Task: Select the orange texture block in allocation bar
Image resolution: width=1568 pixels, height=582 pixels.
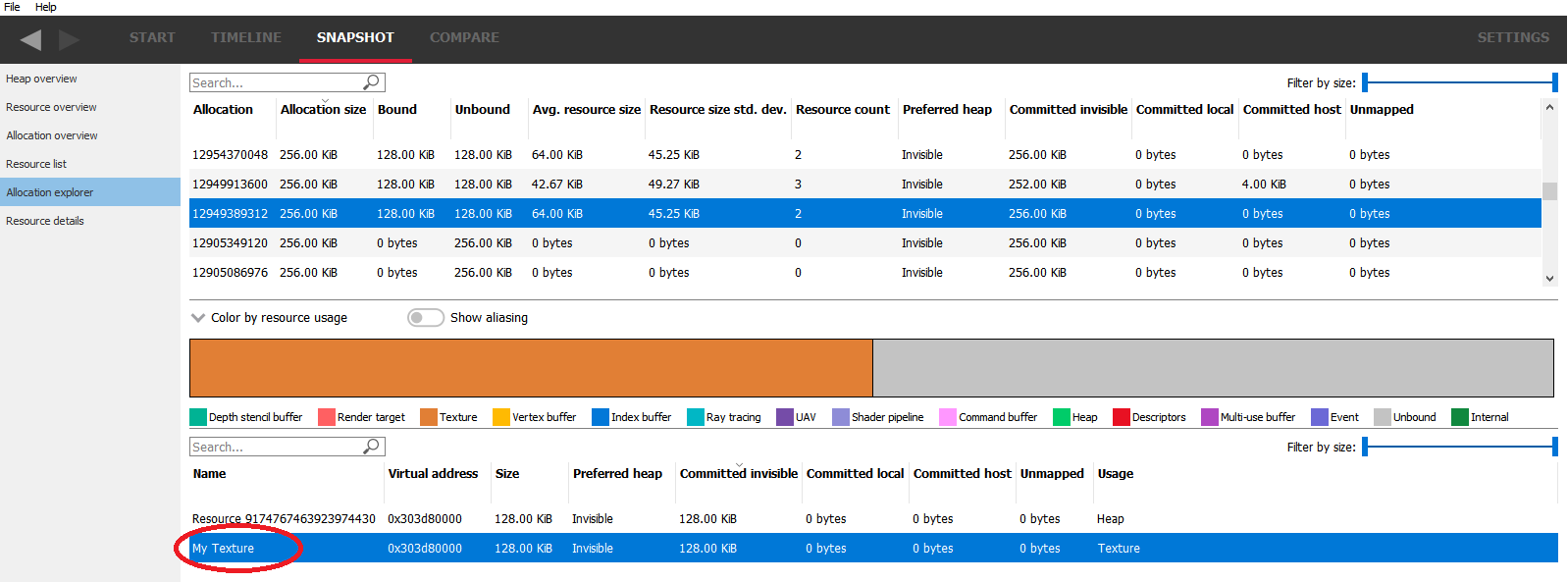Action: 530,368
